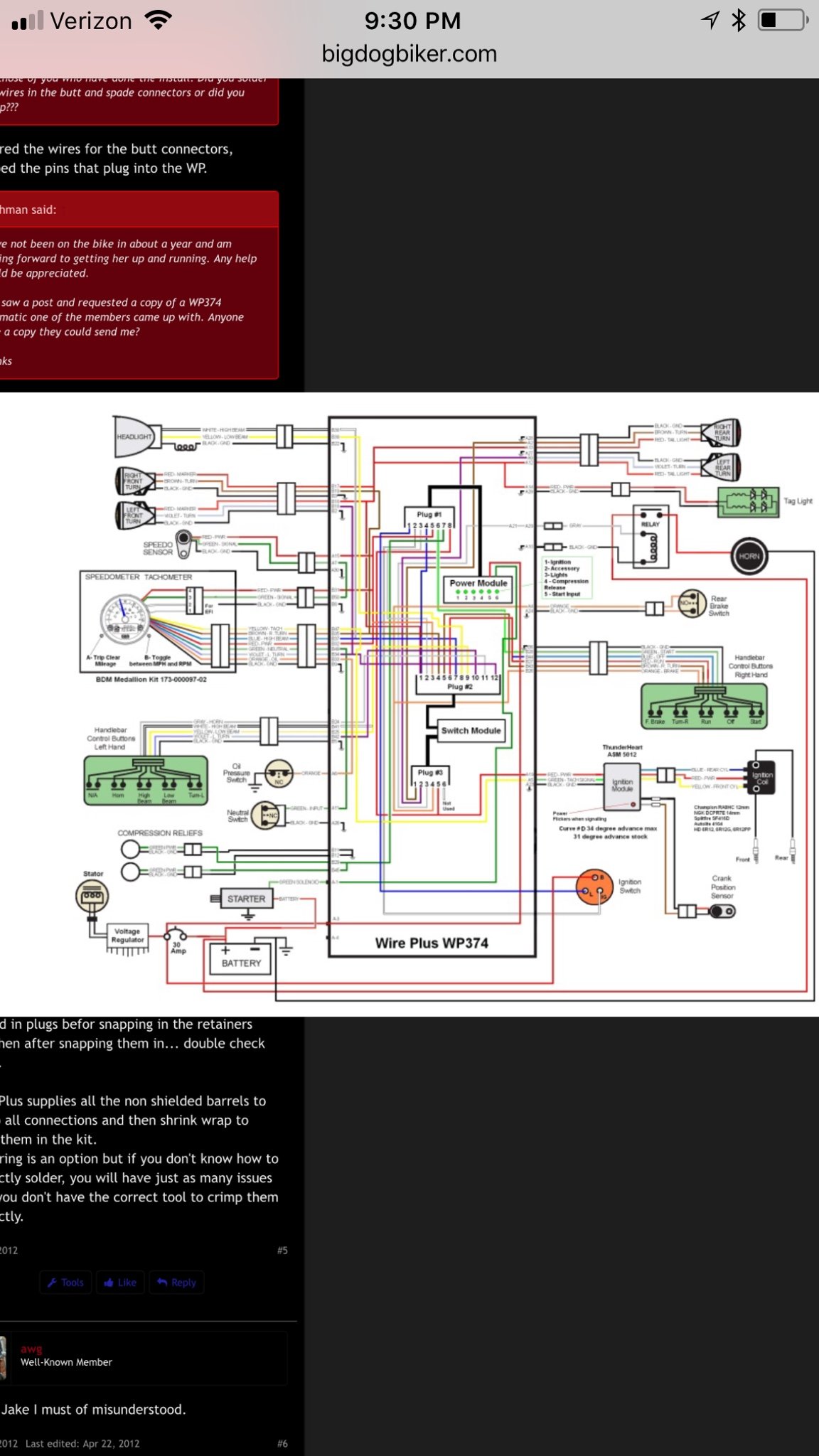Tap the bigdogbiker.com address bar
The height and width of the screenshot is (1456, 819).
coord(409,54)
